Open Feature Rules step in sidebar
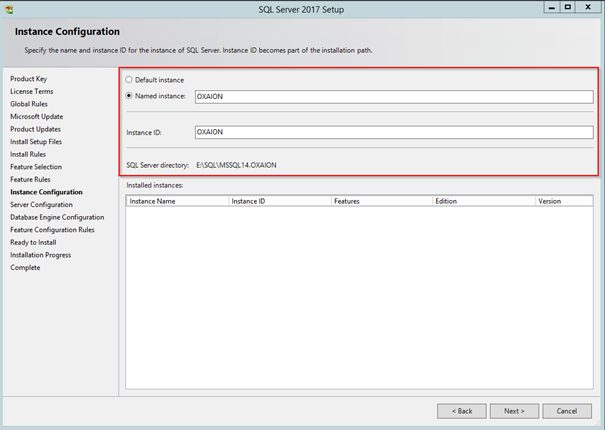 point(30,179)
